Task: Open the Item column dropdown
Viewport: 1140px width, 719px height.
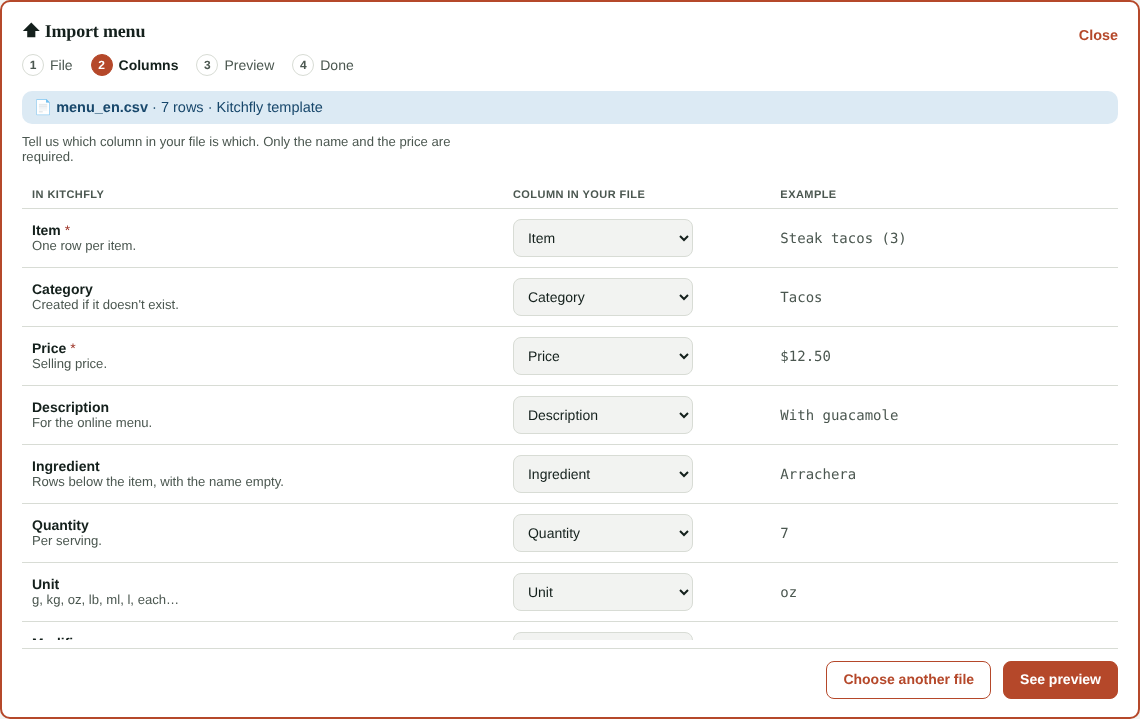Action: click(603, 238)
